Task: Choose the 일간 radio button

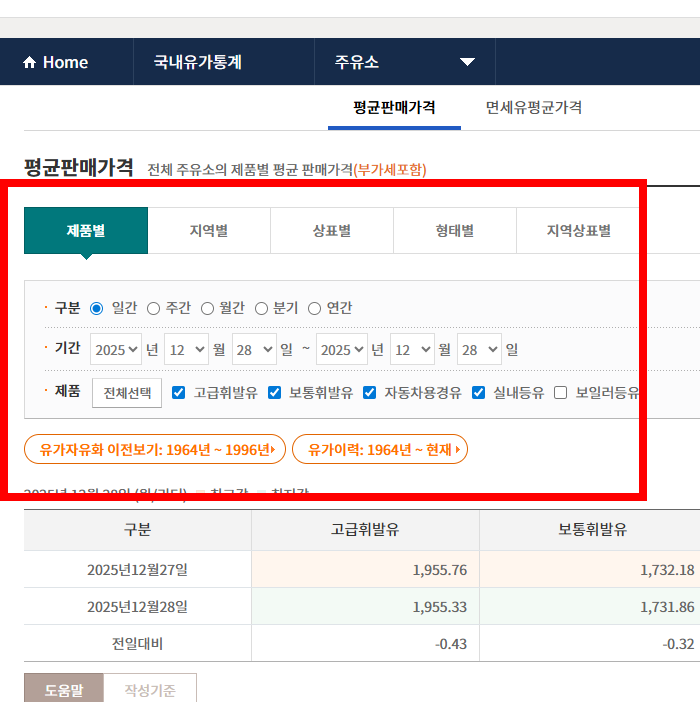Action: [x=96, y=308]
